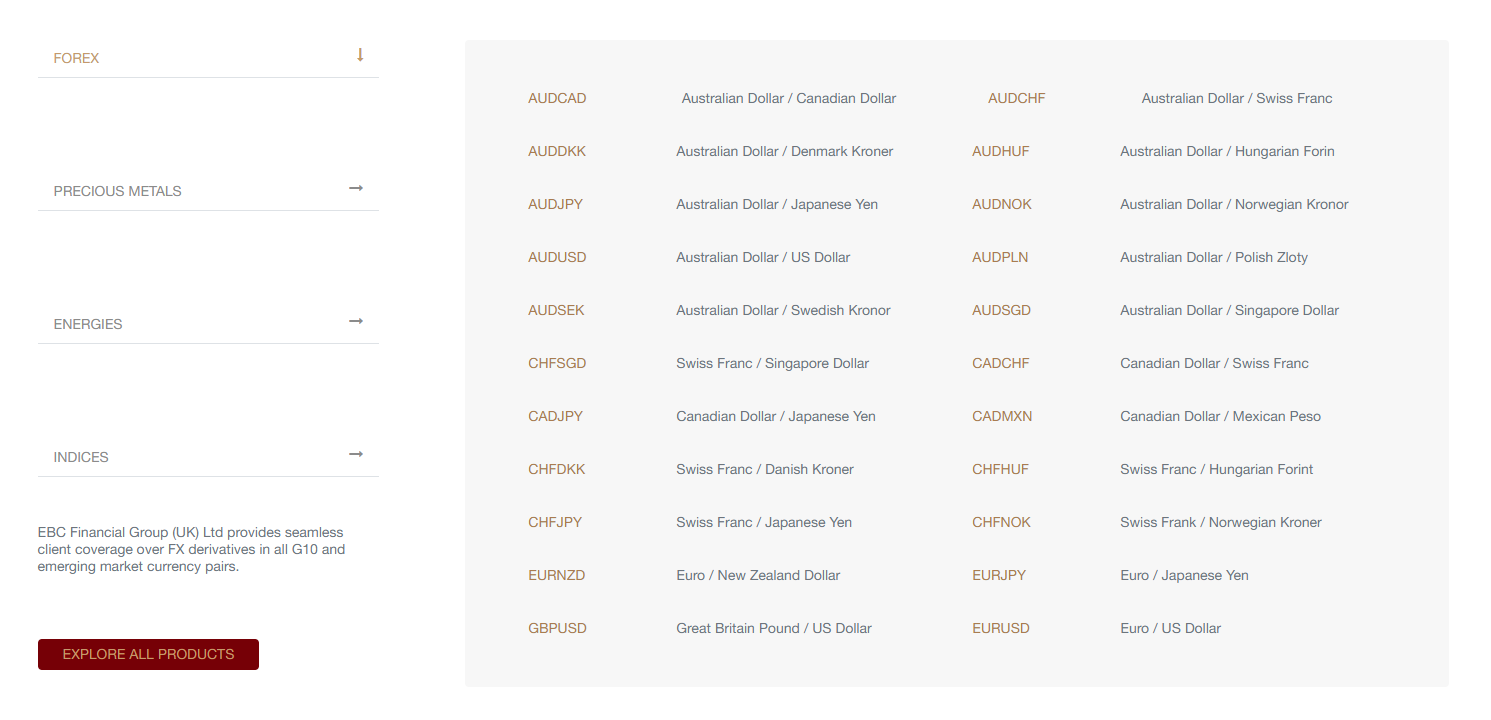Click the arrow next to PRECIOUS METALS
The image size is (1491, 720).
pyautogui.click(x=356, y=189)
